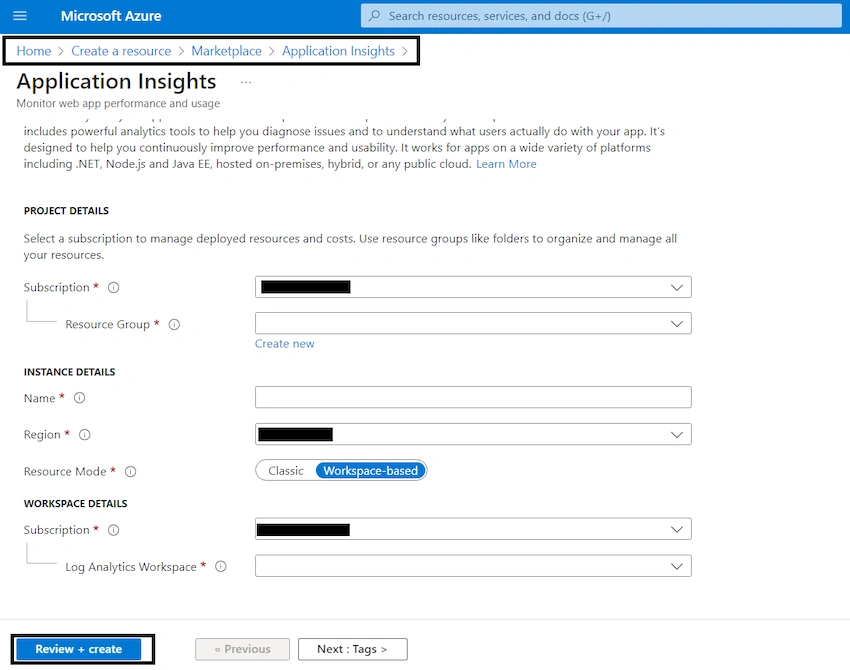Show info tooltip for Resource Group
850x670 pixels.
click(x=174, y=324)
